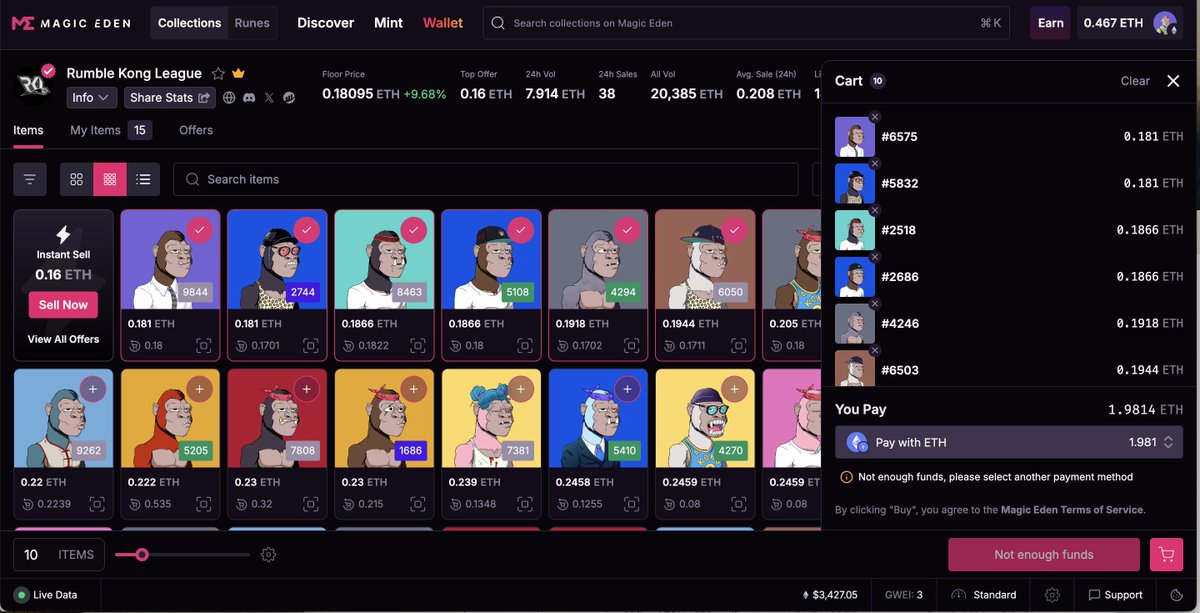The height and width of the screenshot is (613, 1200).
Task: Click the 10 ITEMS count field
Action: pyautogui.click(x=59, y=555)
